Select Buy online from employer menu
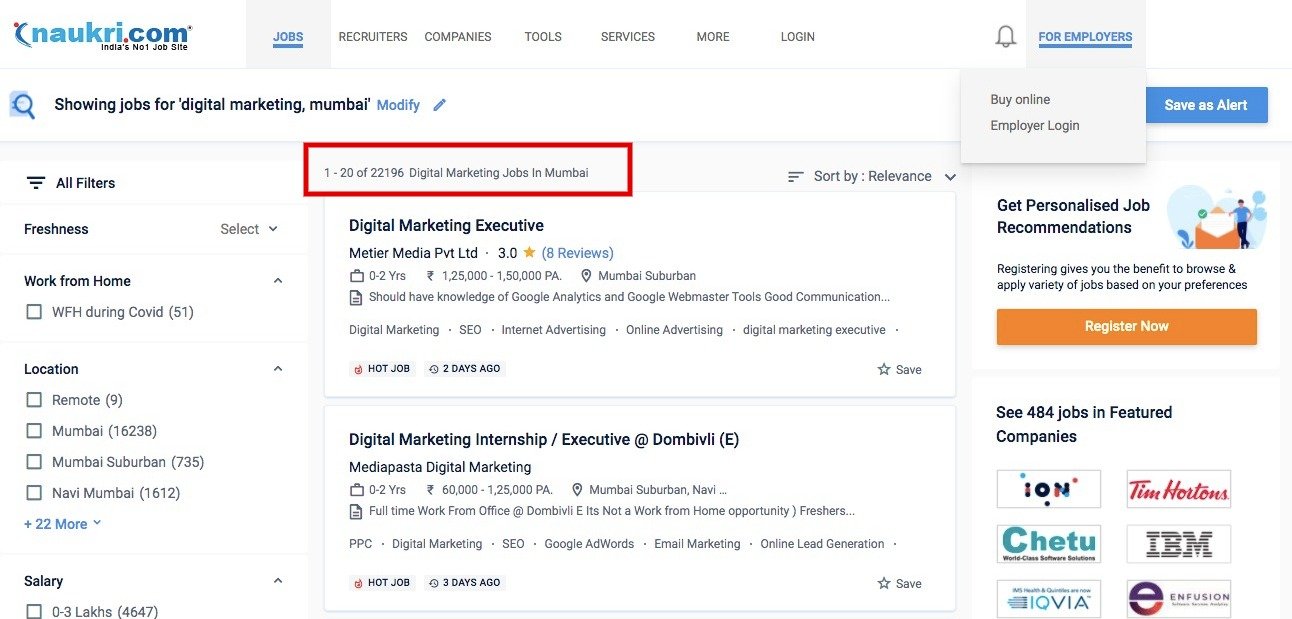 point(1020,99)
